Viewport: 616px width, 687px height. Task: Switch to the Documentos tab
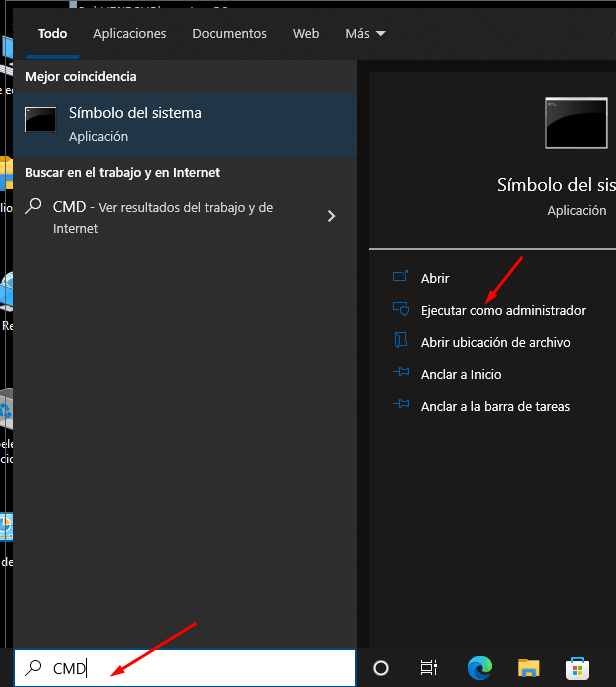point(230,34)
